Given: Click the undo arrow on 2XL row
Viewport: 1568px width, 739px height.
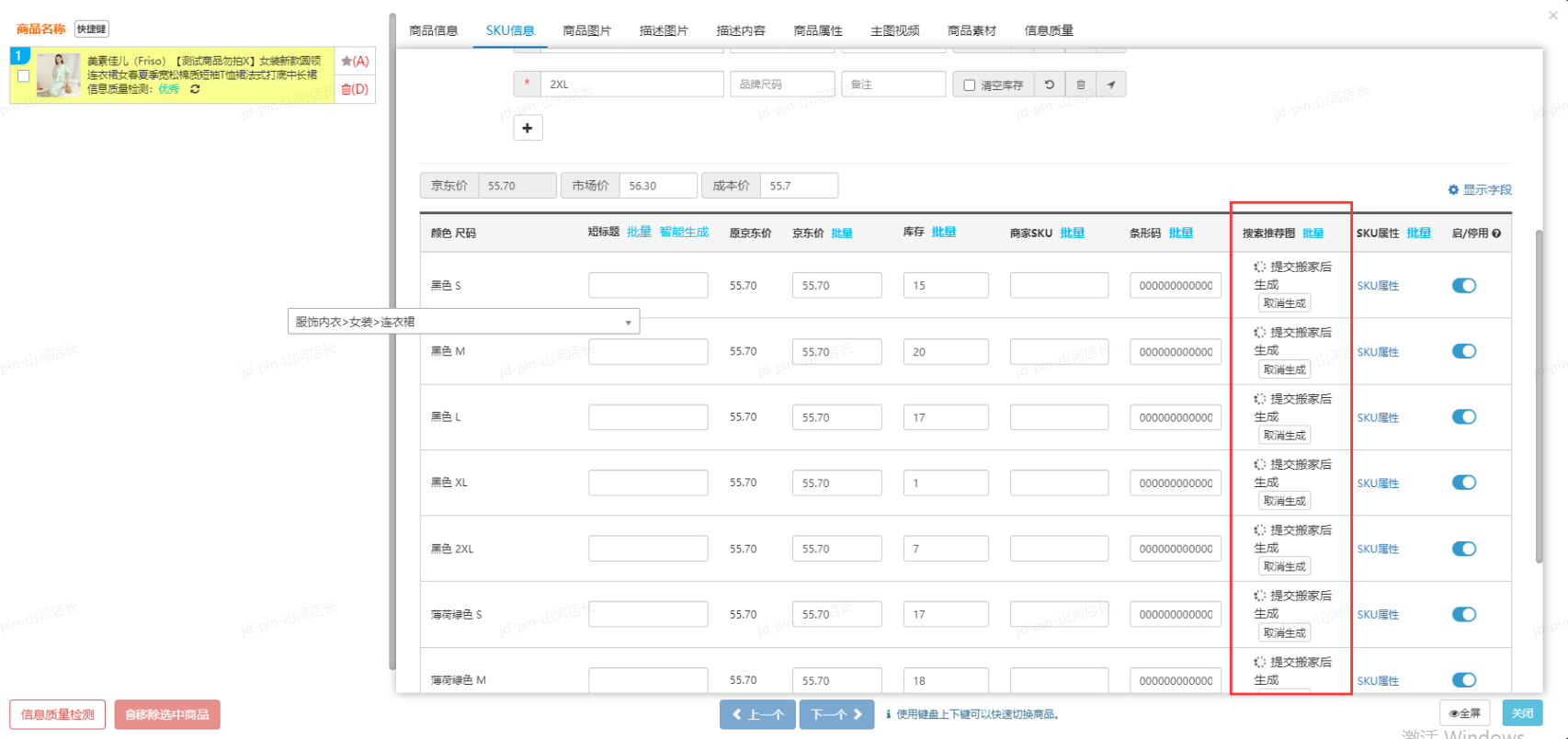Looking at the screenshot, I should point(1050,85).
